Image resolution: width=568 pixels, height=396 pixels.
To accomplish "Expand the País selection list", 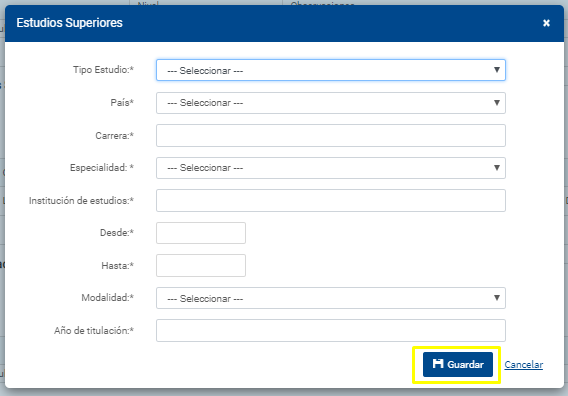I will pyautogui.click(x=331, y=103).
